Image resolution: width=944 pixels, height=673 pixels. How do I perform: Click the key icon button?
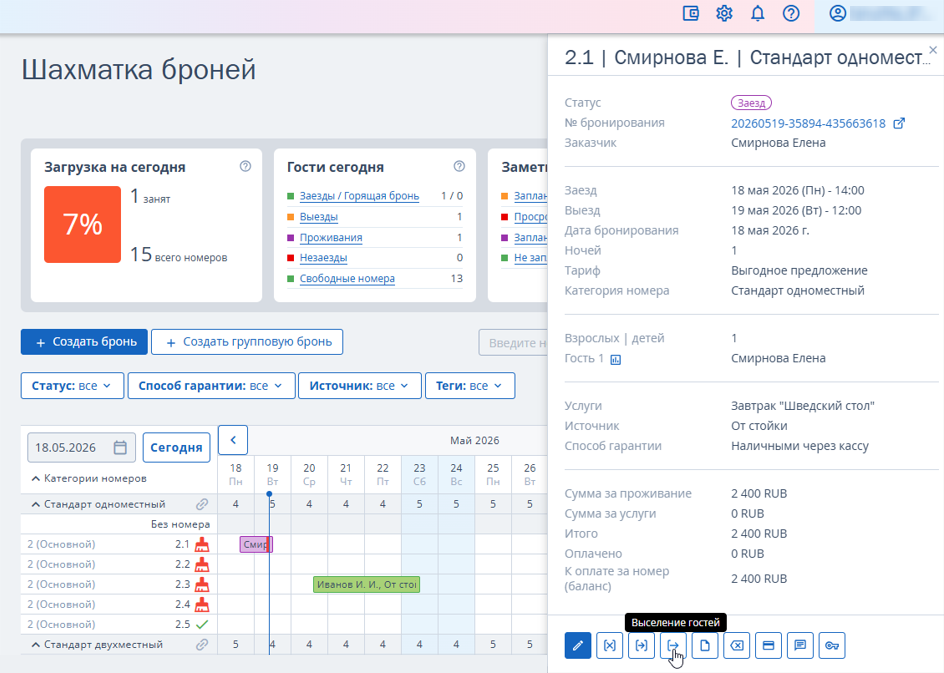[x=832, y=645]
